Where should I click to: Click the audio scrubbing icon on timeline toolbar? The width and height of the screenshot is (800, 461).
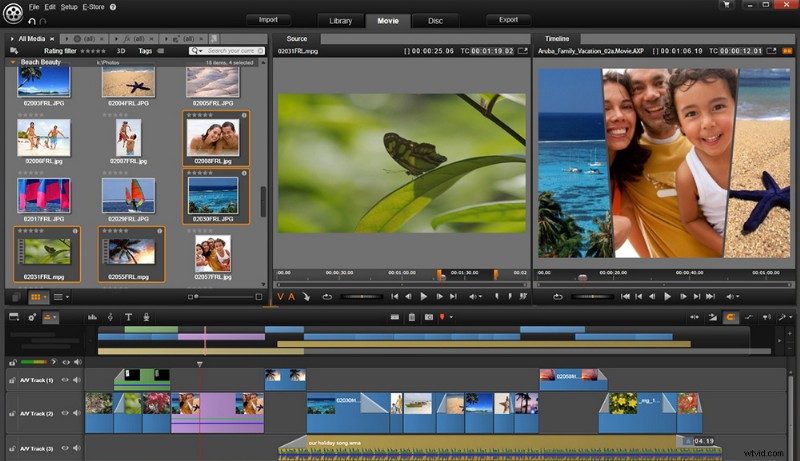[766, 317]
